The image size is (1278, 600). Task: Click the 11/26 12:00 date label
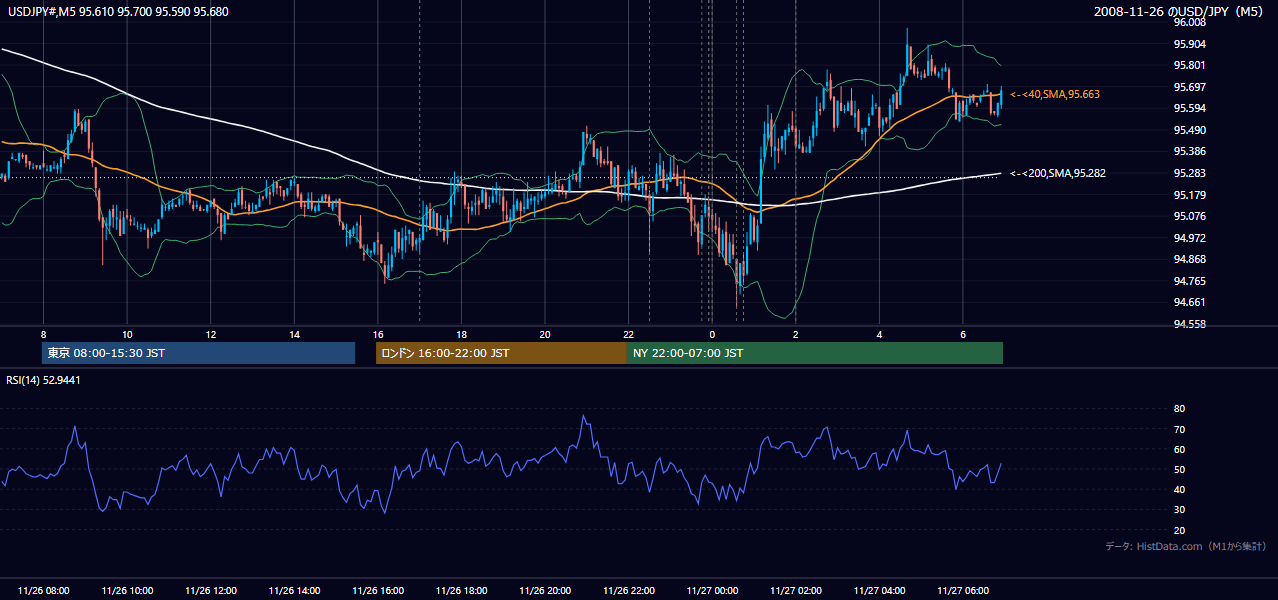[211, 591]
